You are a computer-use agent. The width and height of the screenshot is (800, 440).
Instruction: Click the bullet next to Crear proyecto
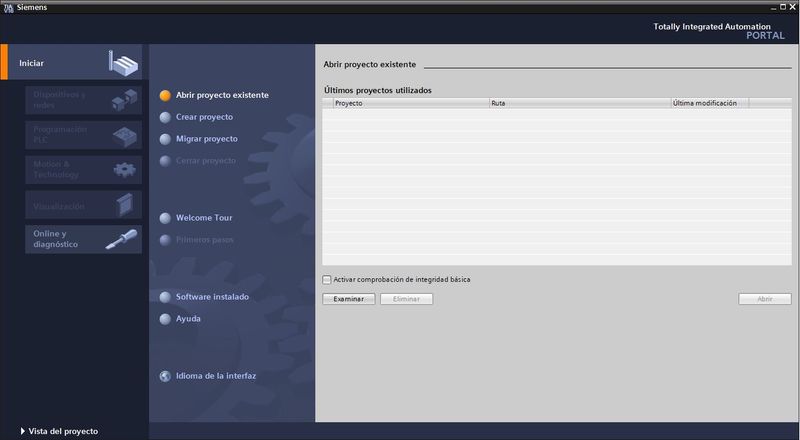[165, 117]
